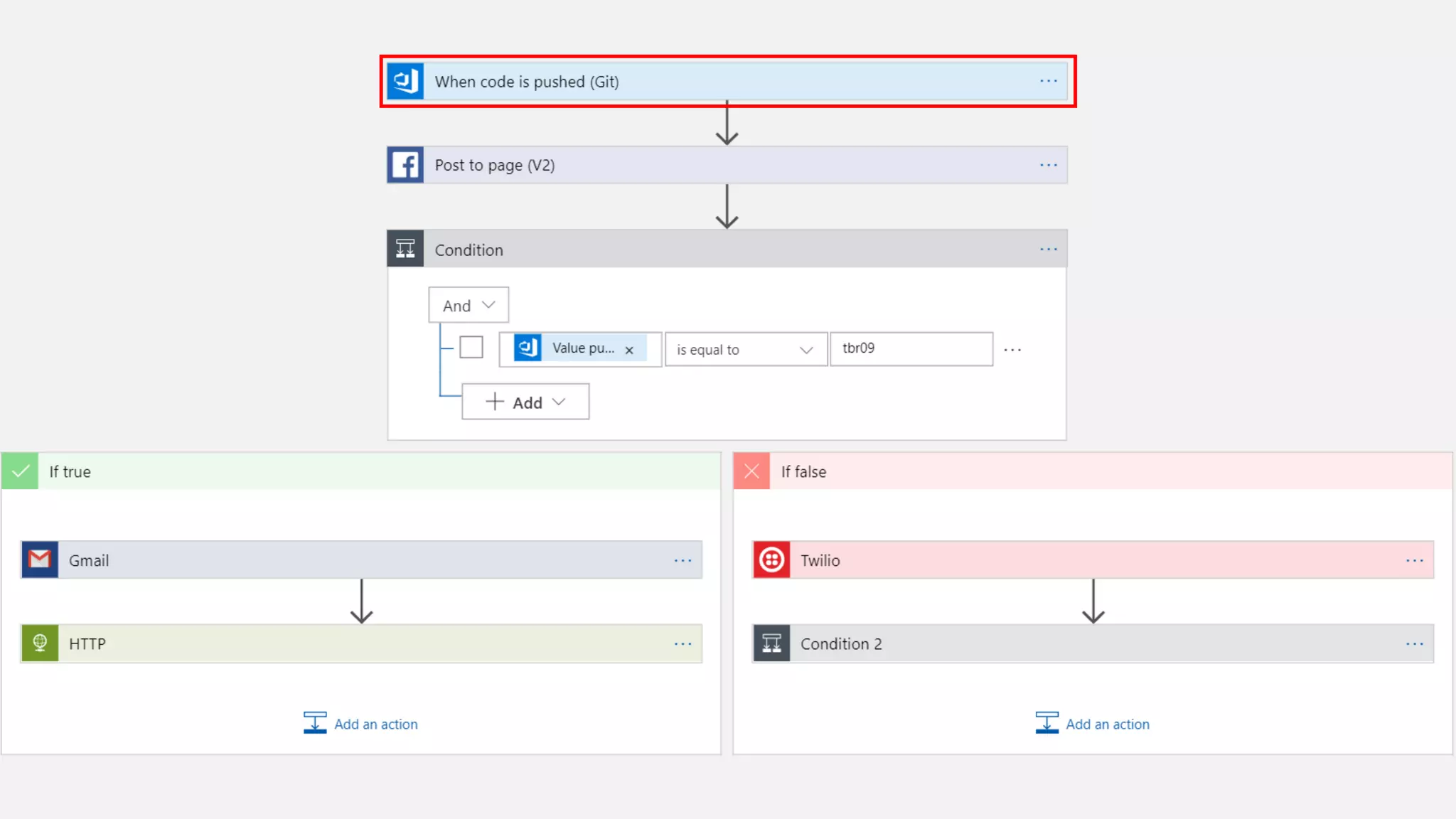Open ellipsis menu for the condition row

[1012, 350]
